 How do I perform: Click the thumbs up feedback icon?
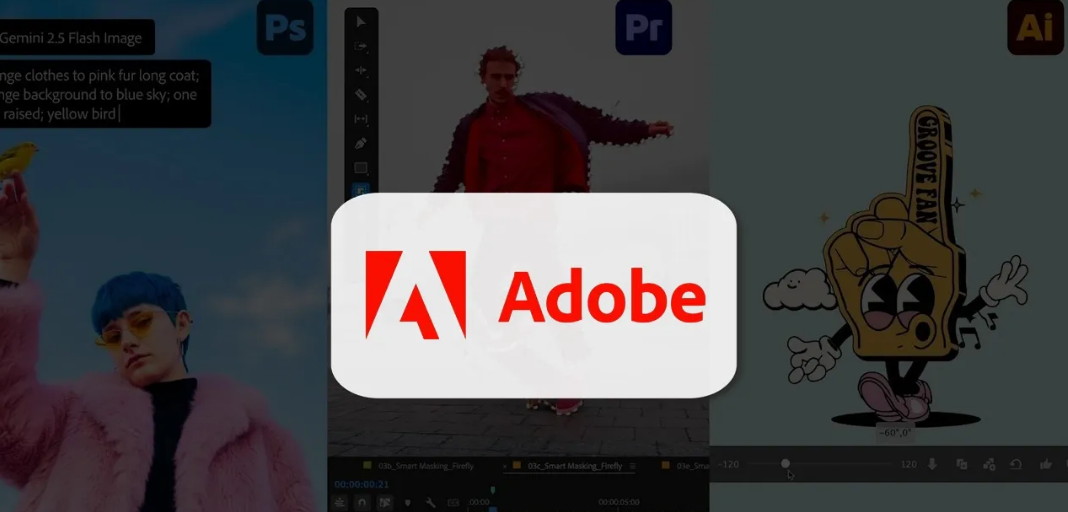(x=1046, y=464)
